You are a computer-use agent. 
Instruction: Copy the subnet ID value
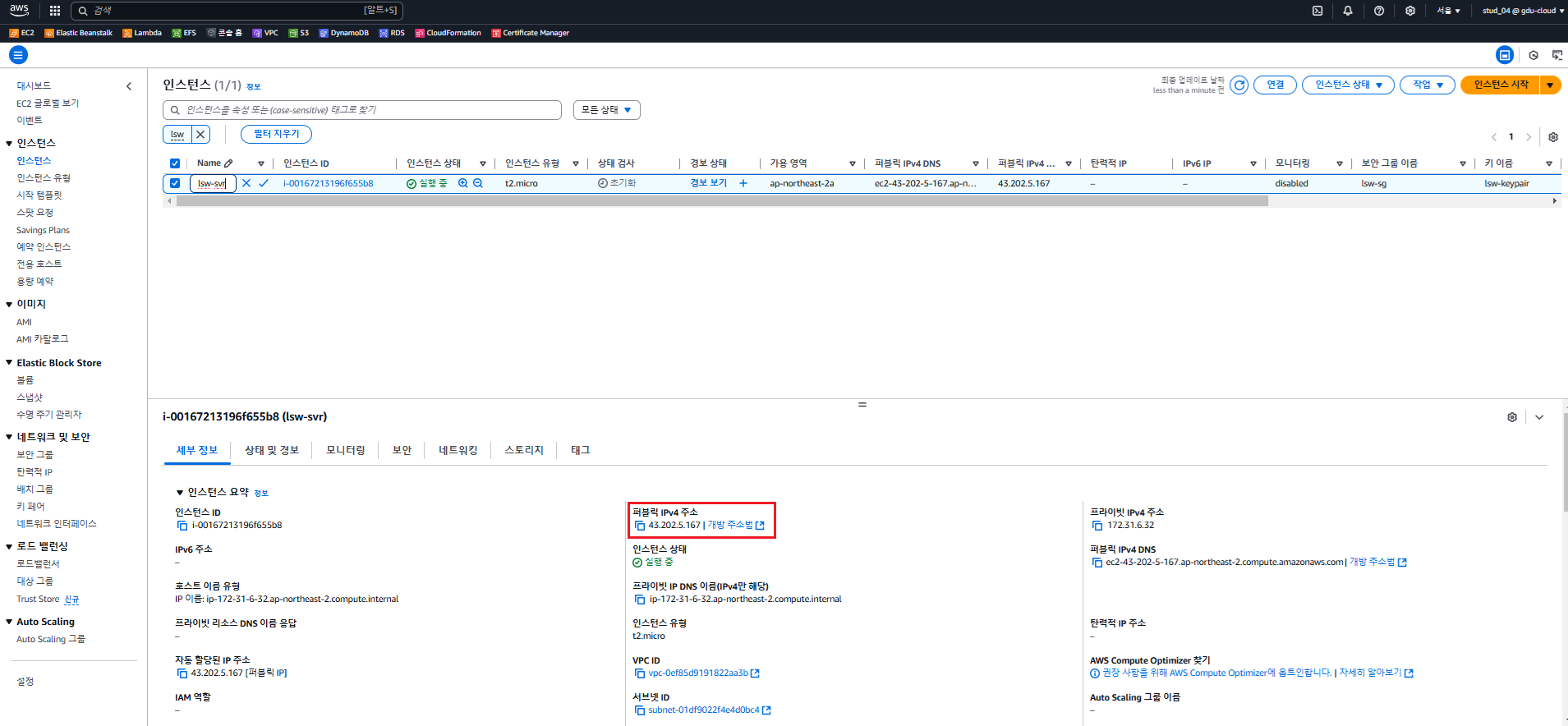640,710
